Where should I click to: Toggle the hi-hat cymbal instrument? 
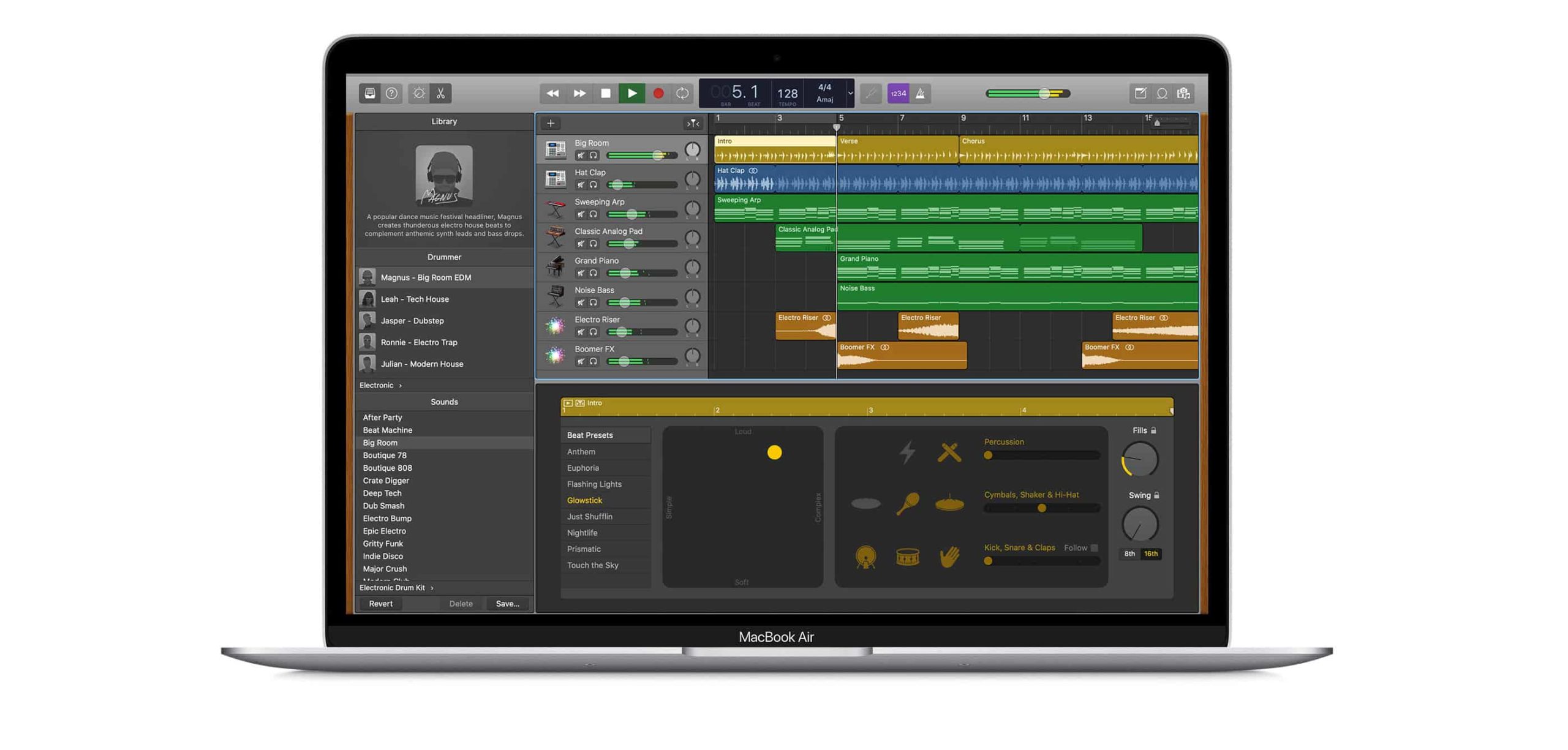949,503
